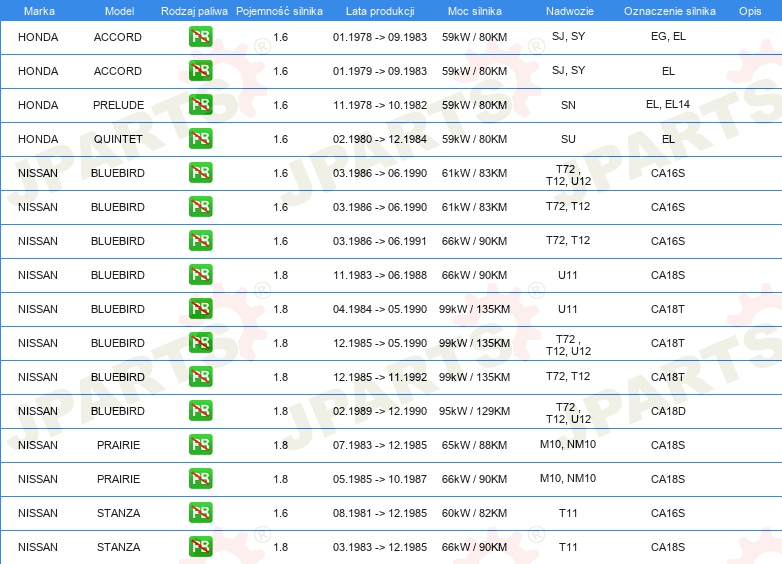Viewport: 782px width, 564px height.
Task: Click engine code CA18D
Action: (x=668, y=411)
